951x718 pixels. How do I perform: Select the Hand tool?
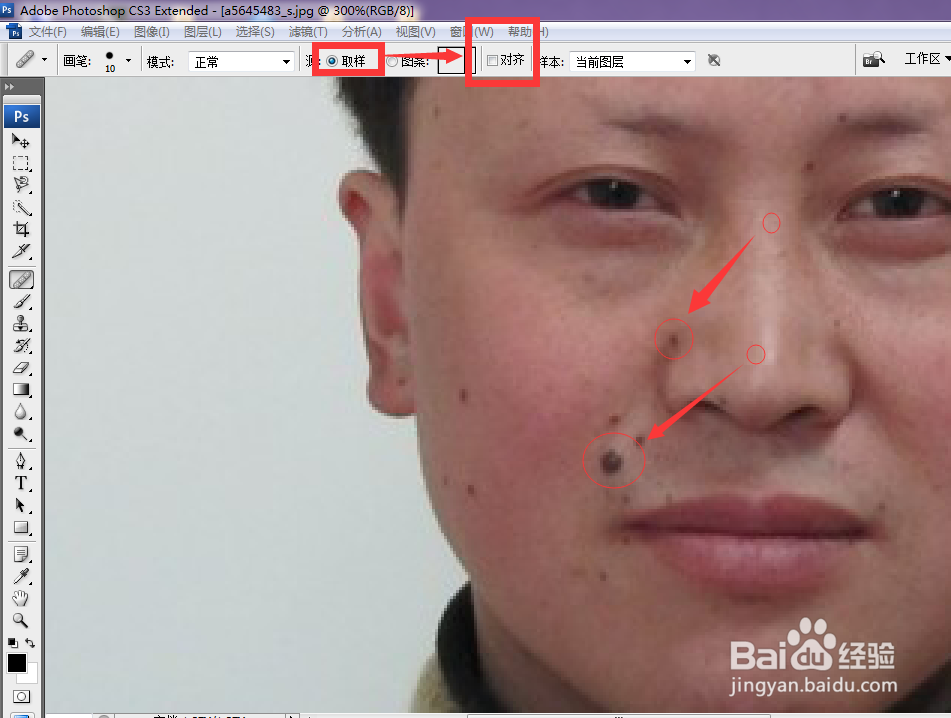click(x=21, y=599)
